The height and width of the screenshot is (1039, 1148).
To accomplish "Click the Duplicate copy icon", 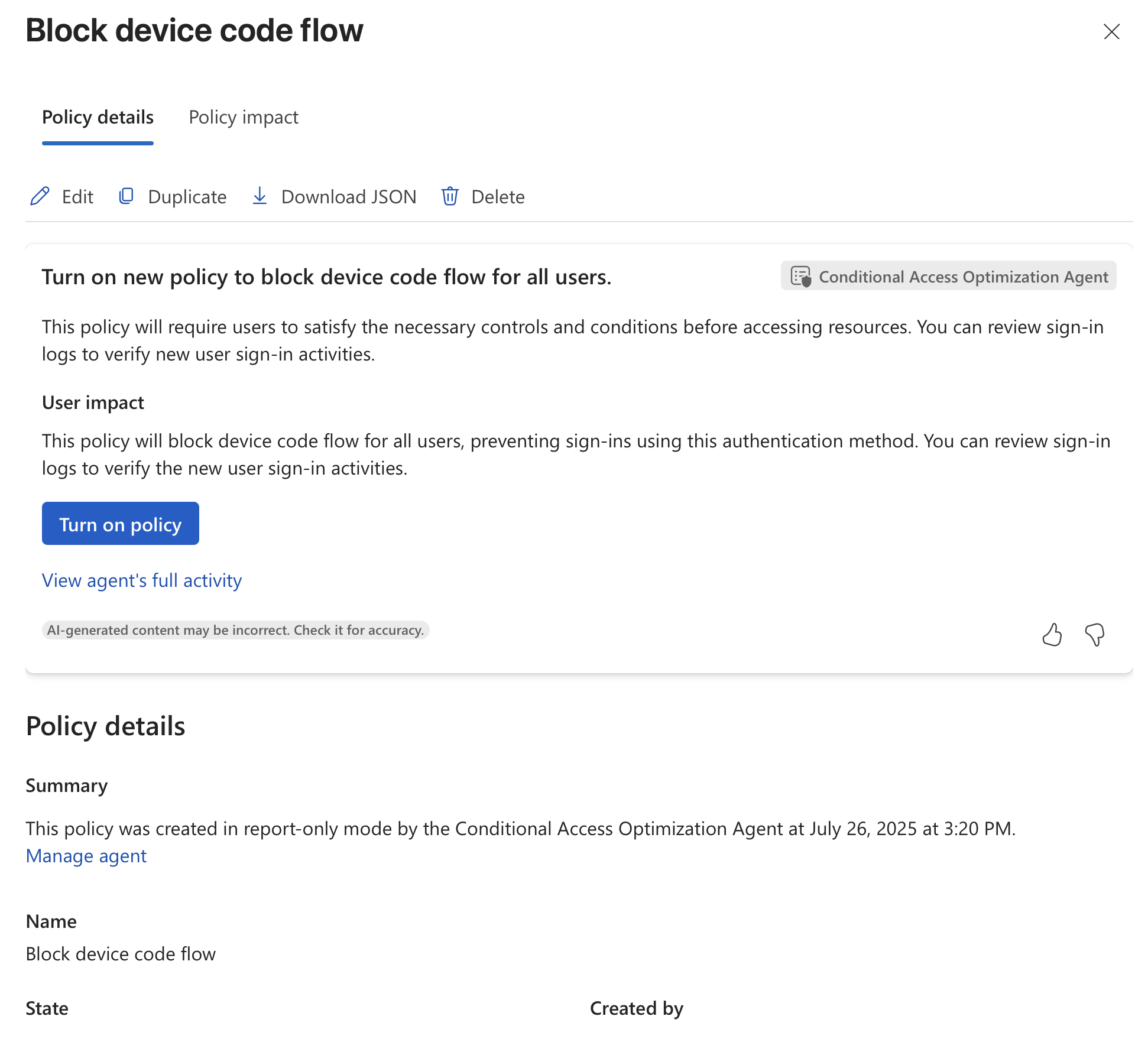I will pos(126,196).
